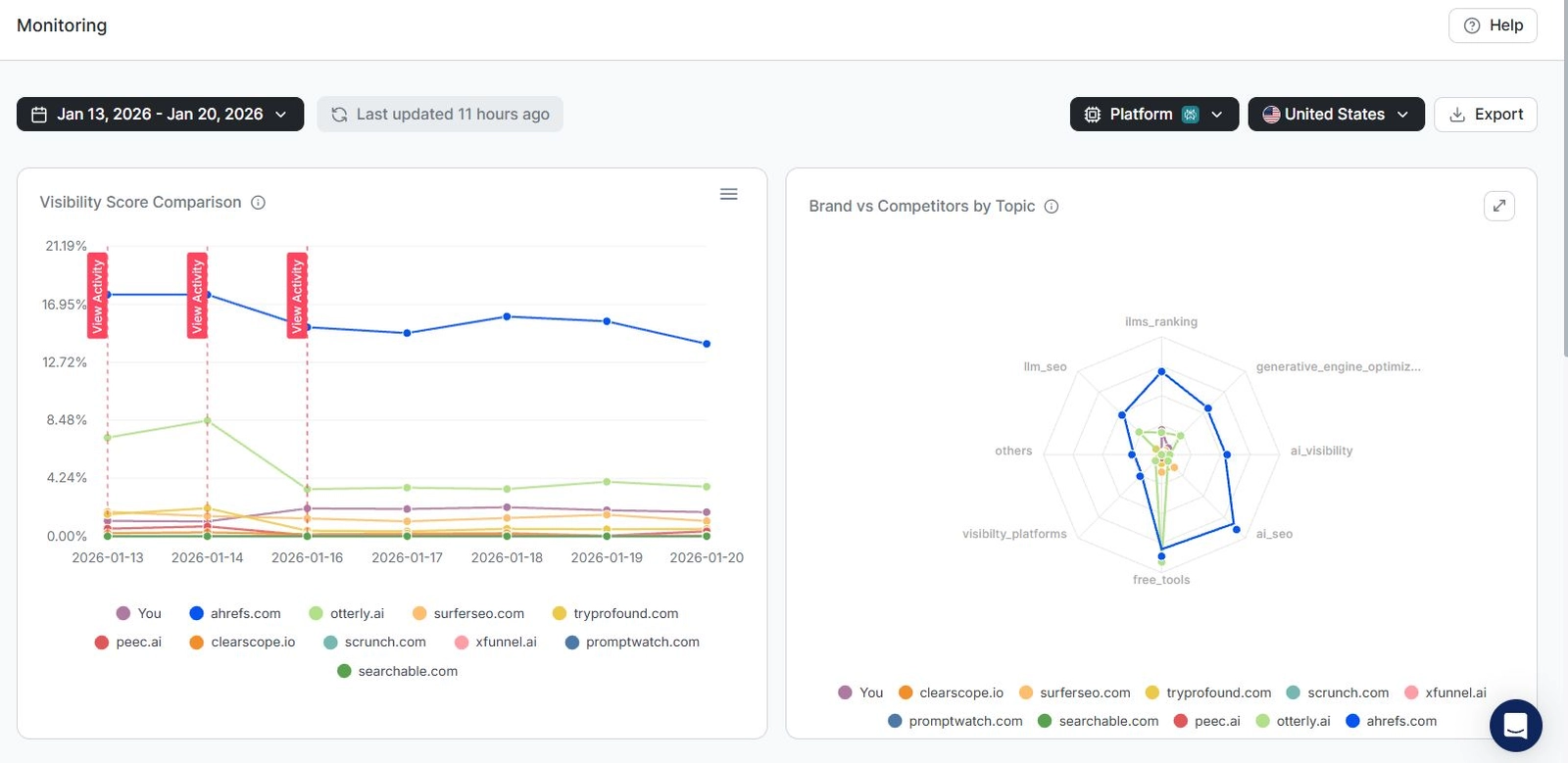Screen dimensions: 1568x763
Task: Click the Monitoring page title
Action: [x=62, y=25]
